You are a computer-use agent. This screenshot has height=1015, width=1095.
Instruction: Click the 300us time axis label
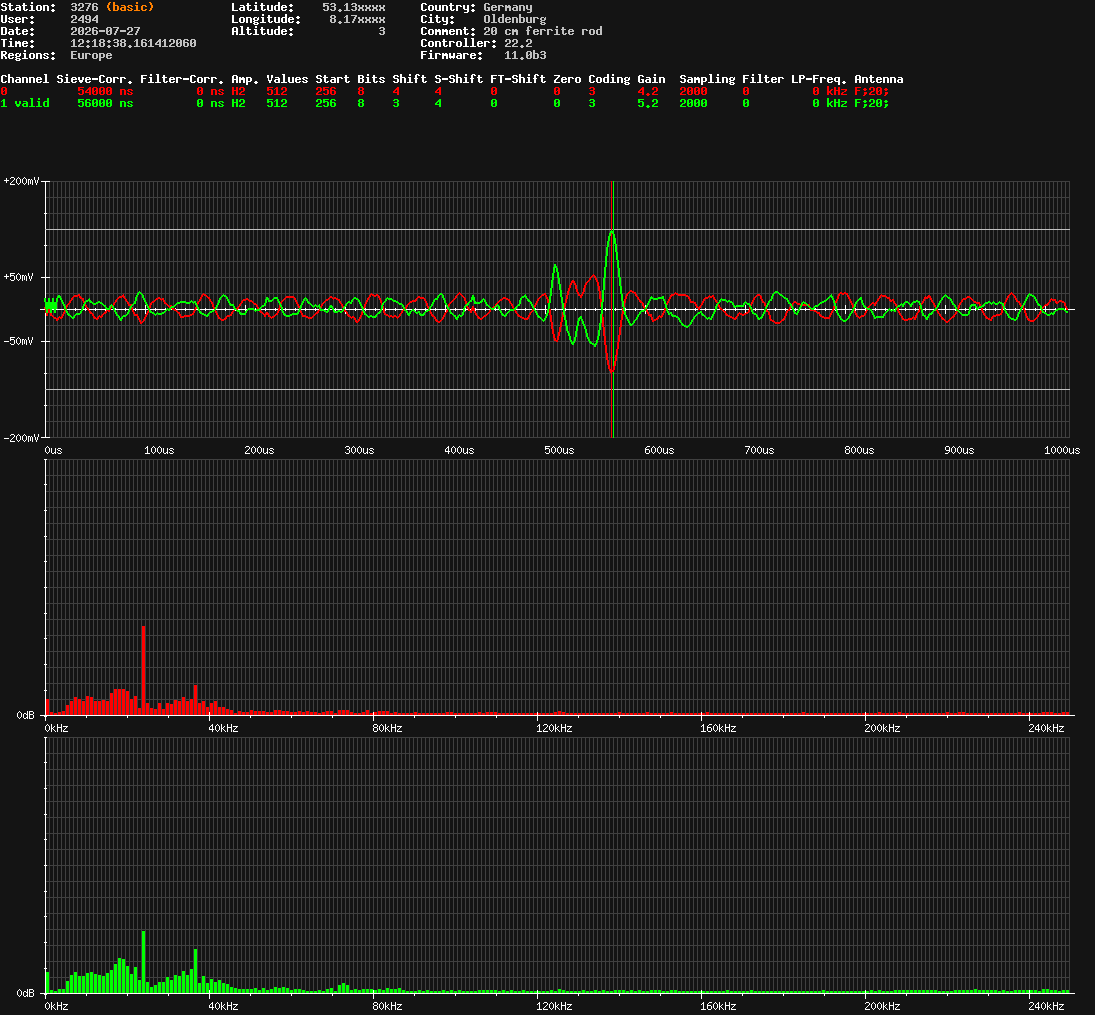pyautogui.click(x=359, y=450)
